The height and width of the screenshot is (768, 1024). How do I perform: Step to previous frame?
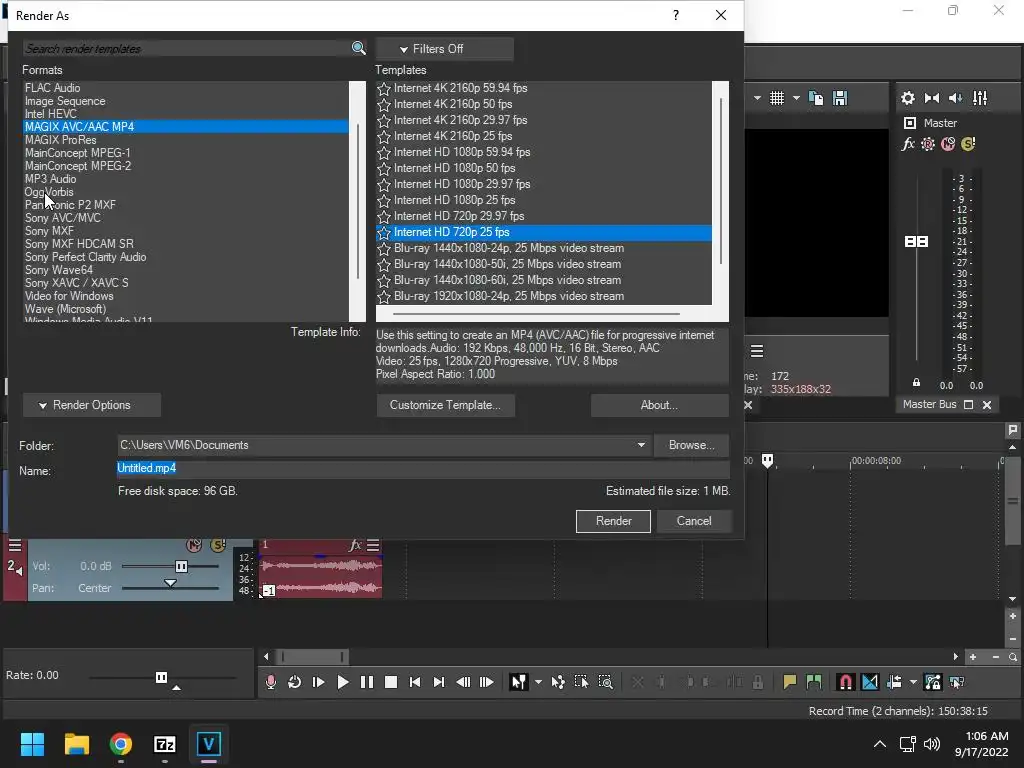coord(463,682)
